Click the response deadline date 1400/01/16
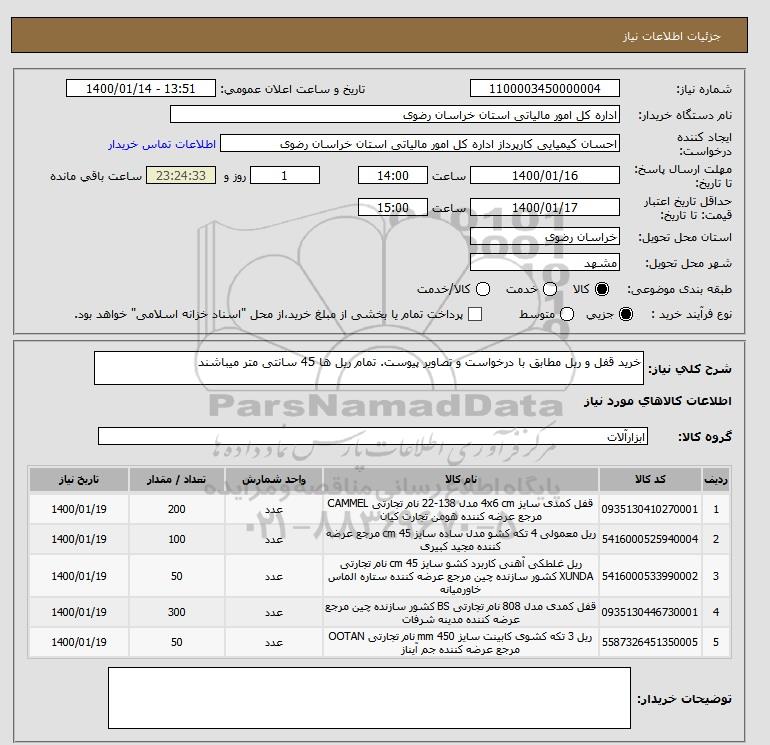The height and width of the screenshot is (745, 770). [x=545, y=175]
